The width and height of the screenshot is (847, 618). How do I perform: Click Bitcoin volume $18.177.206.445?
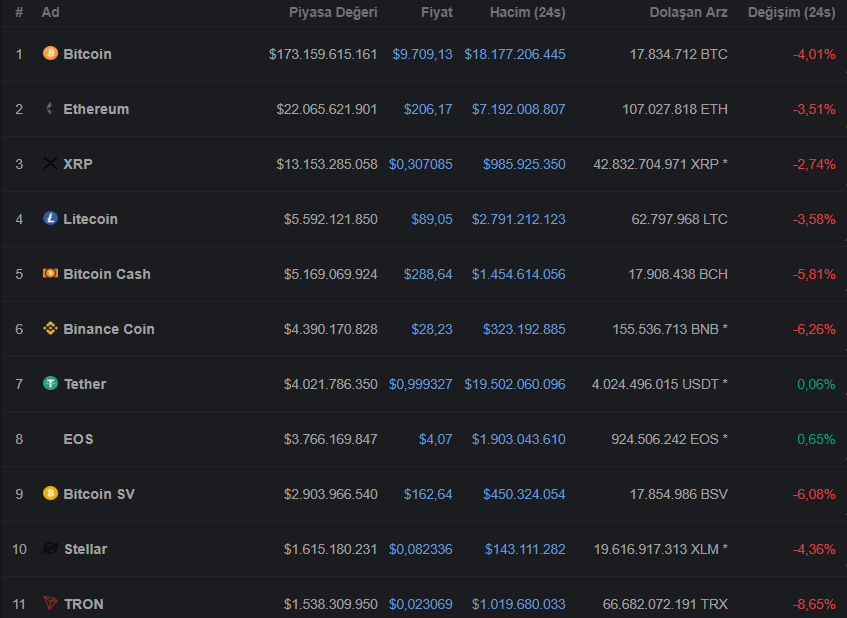515,54
